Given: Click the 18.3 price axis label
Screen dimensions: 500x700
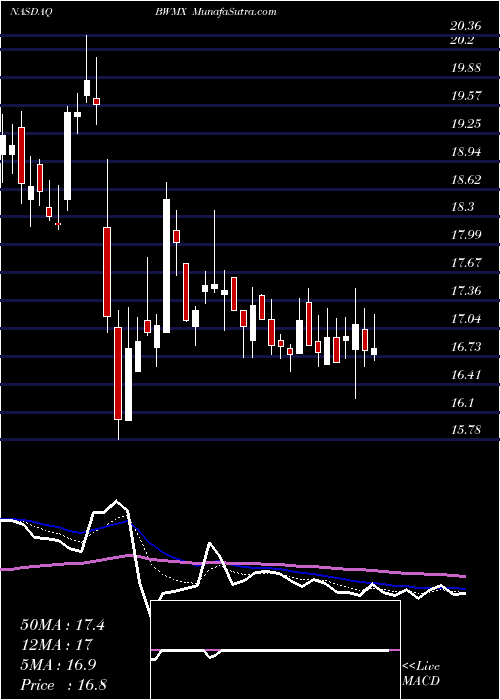Looking at the screenshot, I should 462,208.
